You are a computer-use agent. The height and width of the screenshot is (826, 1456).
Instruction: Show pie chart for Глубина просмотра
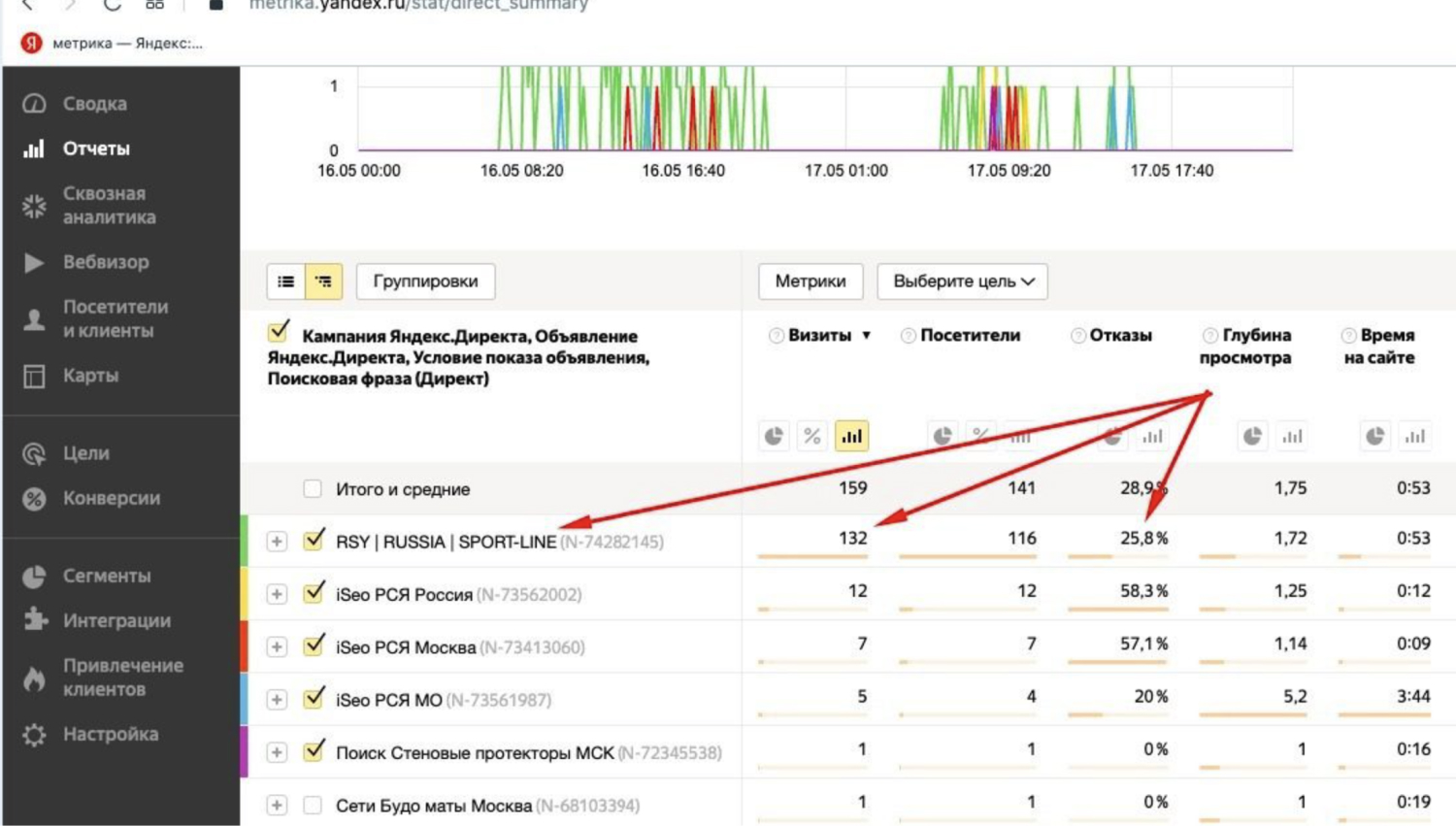coord(1253,437)
